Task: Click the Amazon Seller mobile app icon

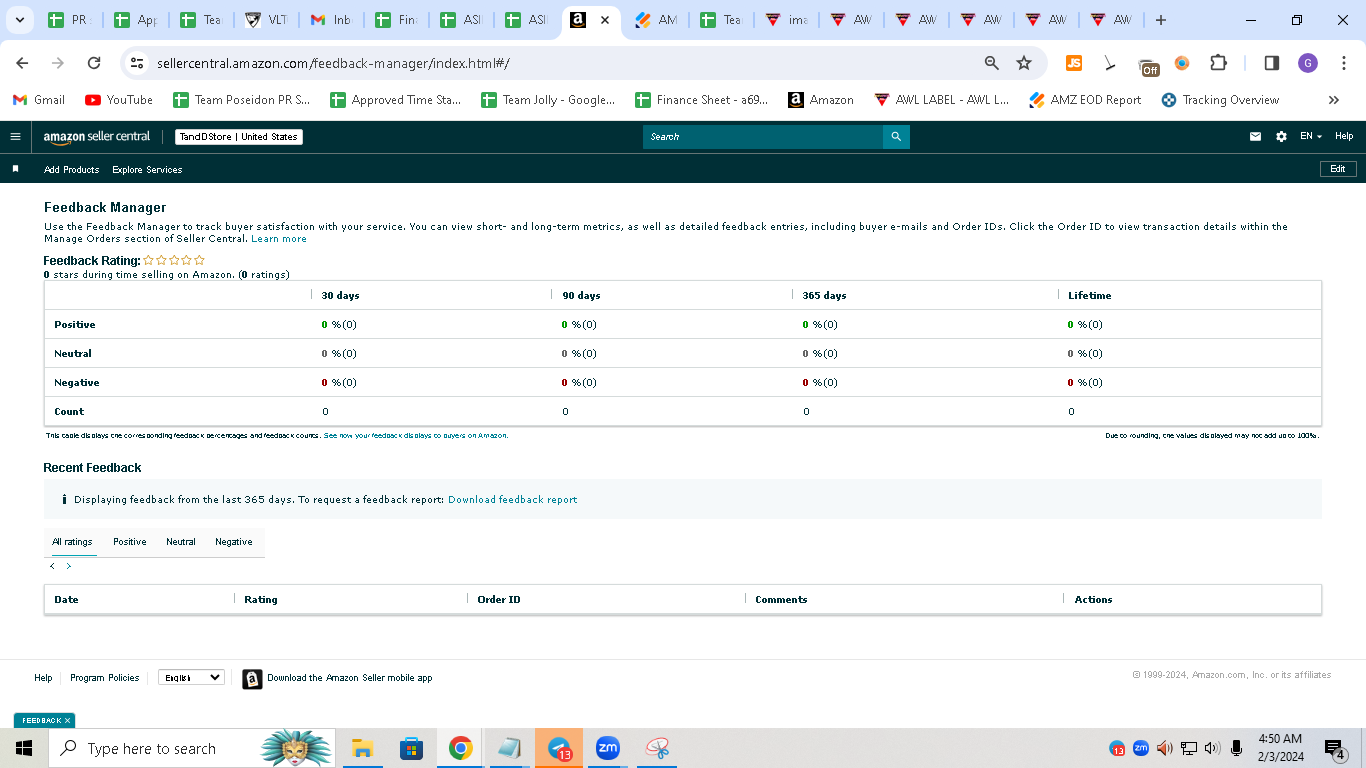Action: pos(252,679)
